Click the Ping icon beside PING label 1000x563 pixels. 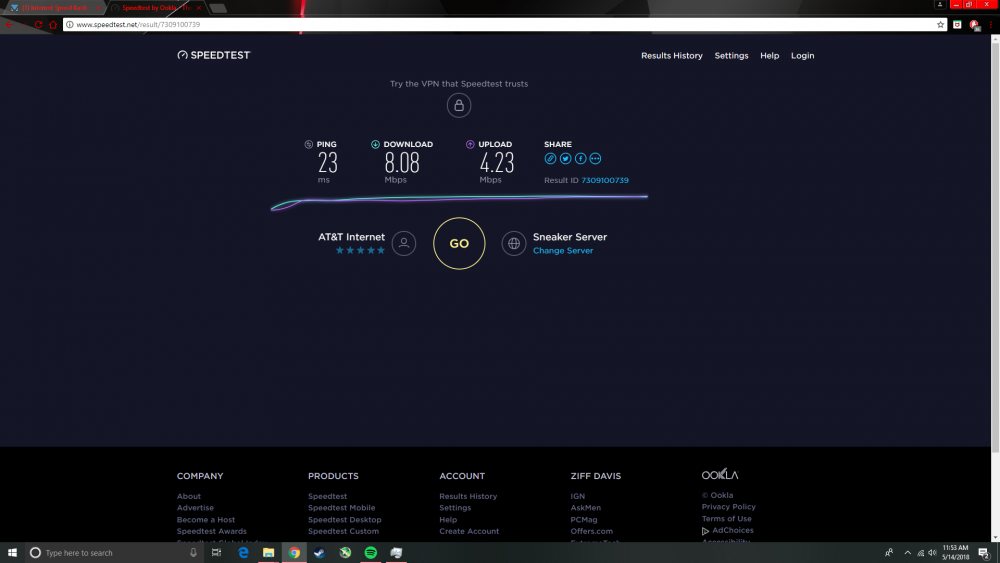[309, 145]
